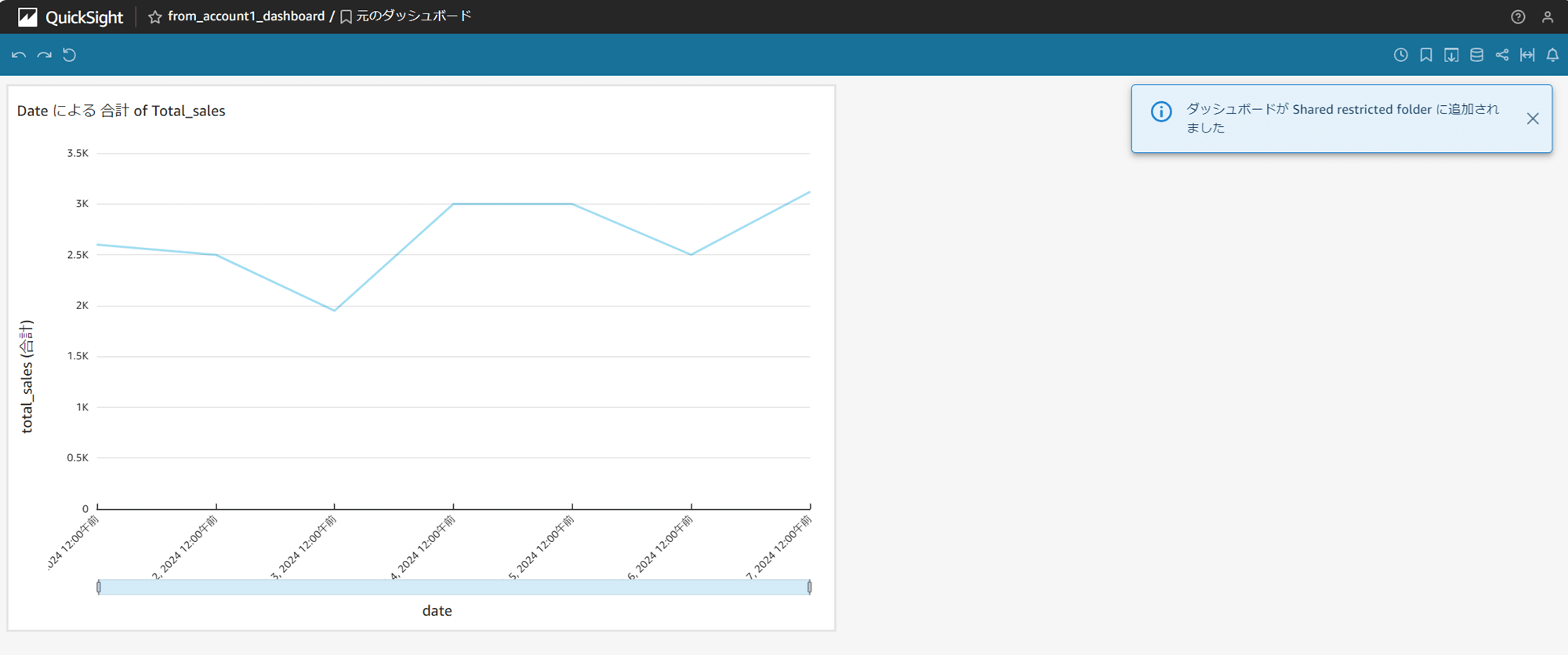Open the user account icon
Viewport: 1568px width, 655px height.
(x=1548, y=16)
